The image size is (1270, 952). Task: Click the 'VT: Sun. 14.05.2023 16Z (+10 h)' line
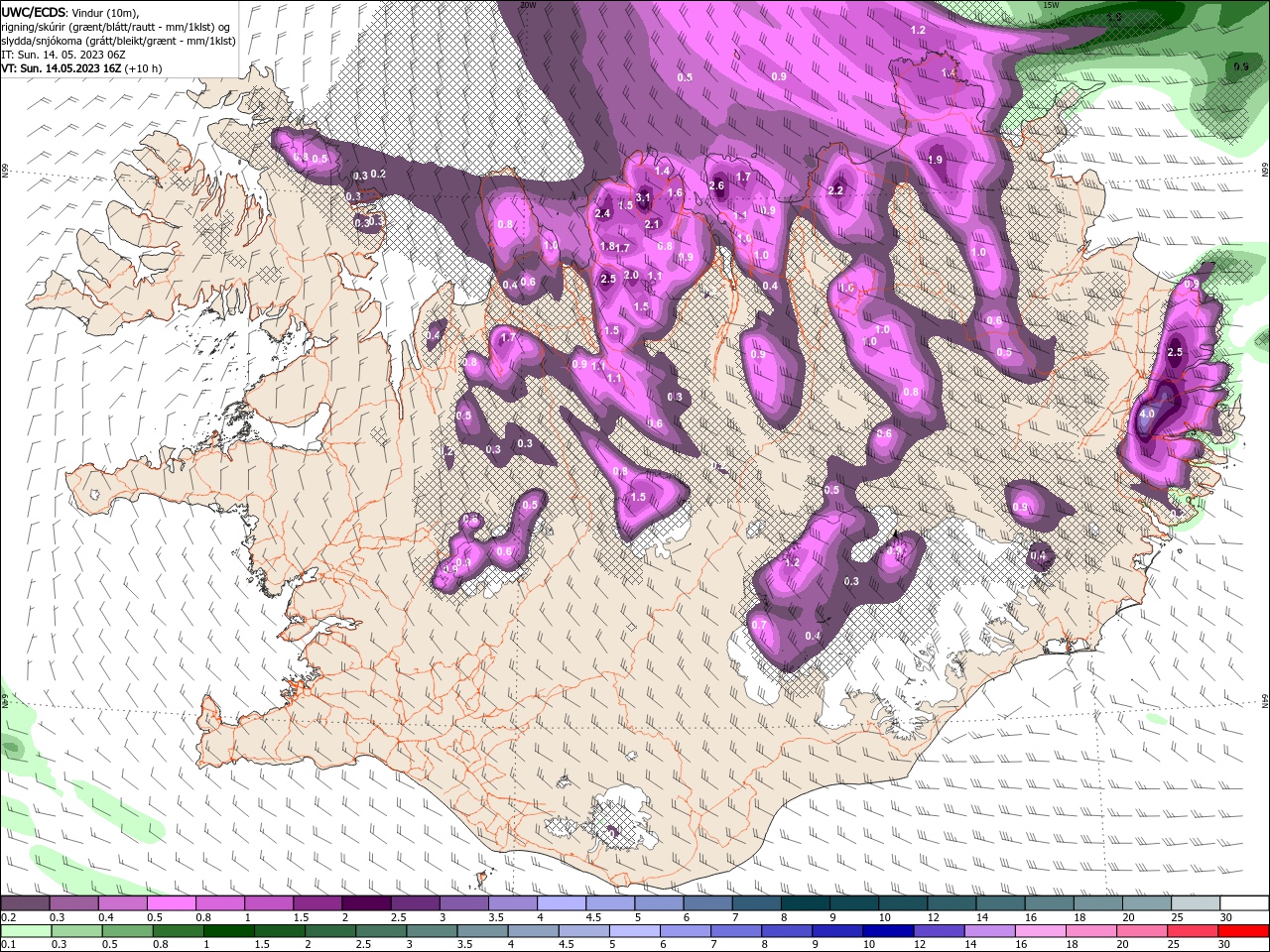pos(81,68)
